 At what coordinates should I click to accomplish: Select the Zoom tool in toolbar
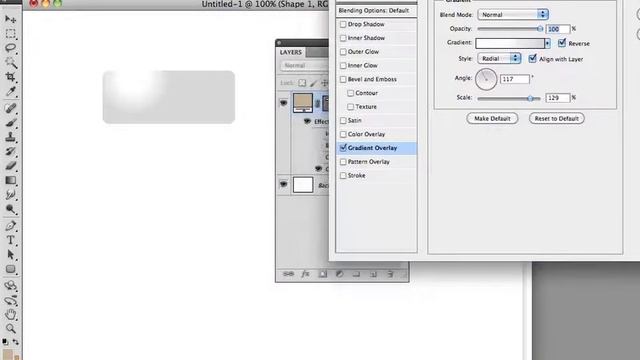[x=11, y=329]
